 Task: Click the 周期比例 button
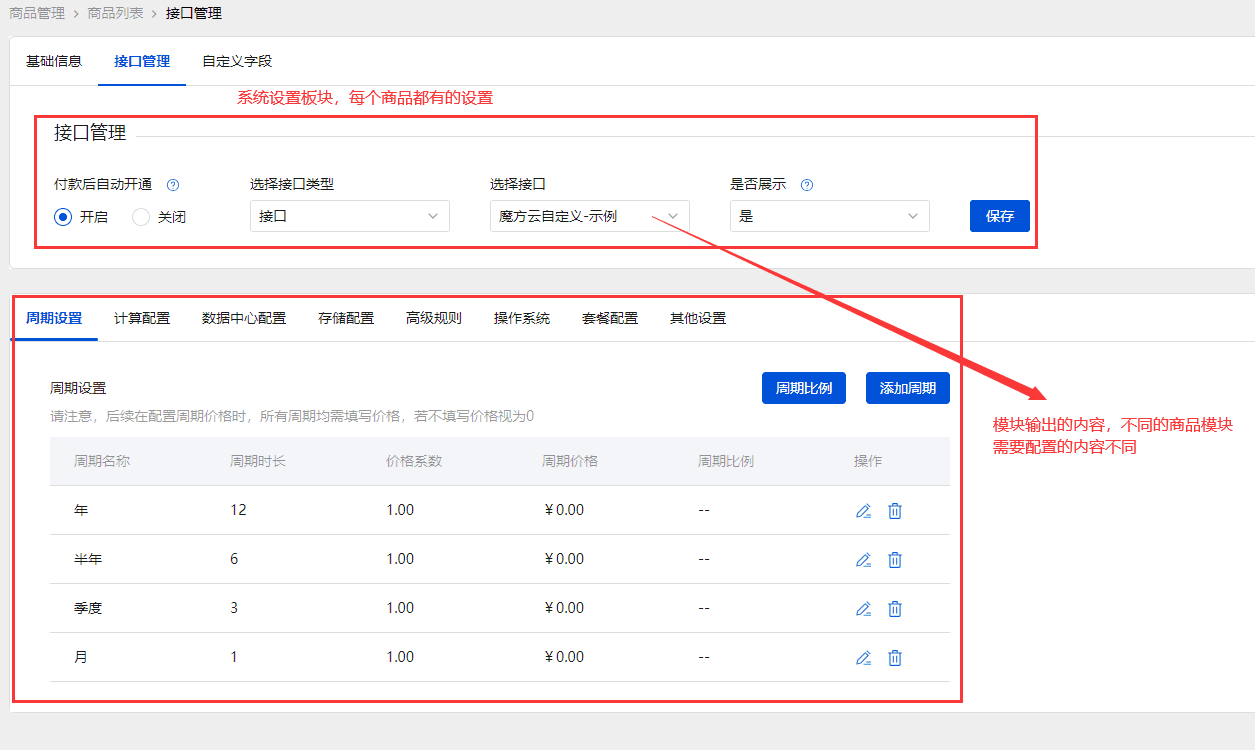[x=804, y=388]
